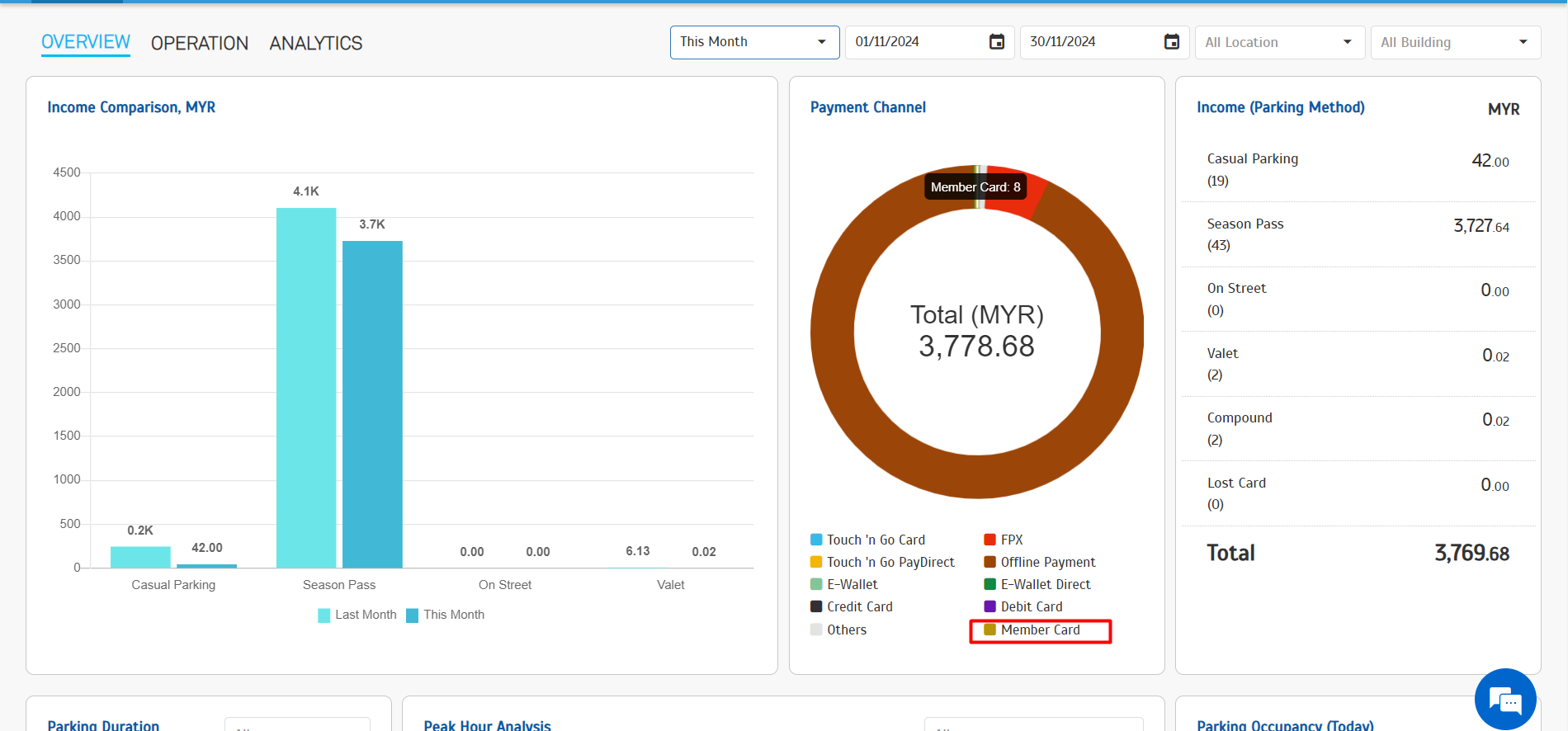This screenshot has width=1568, height=731.
Task: Click the E-Wallet Direct green color swatch
Action: coord(989,584)
